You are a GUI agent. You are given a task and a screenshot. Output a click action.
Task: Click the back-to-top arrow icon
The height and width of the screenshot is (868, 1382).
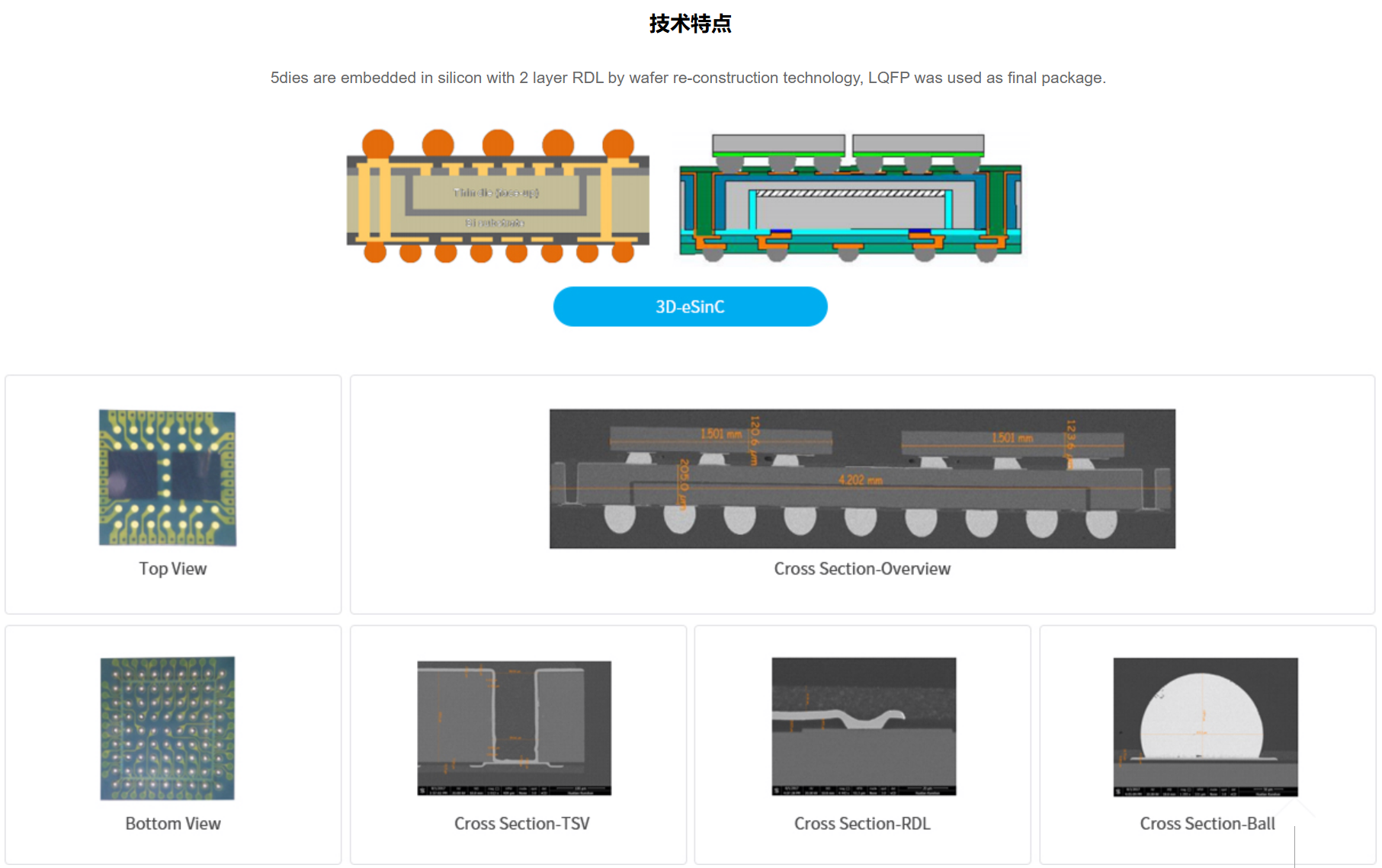(1294, 819)
